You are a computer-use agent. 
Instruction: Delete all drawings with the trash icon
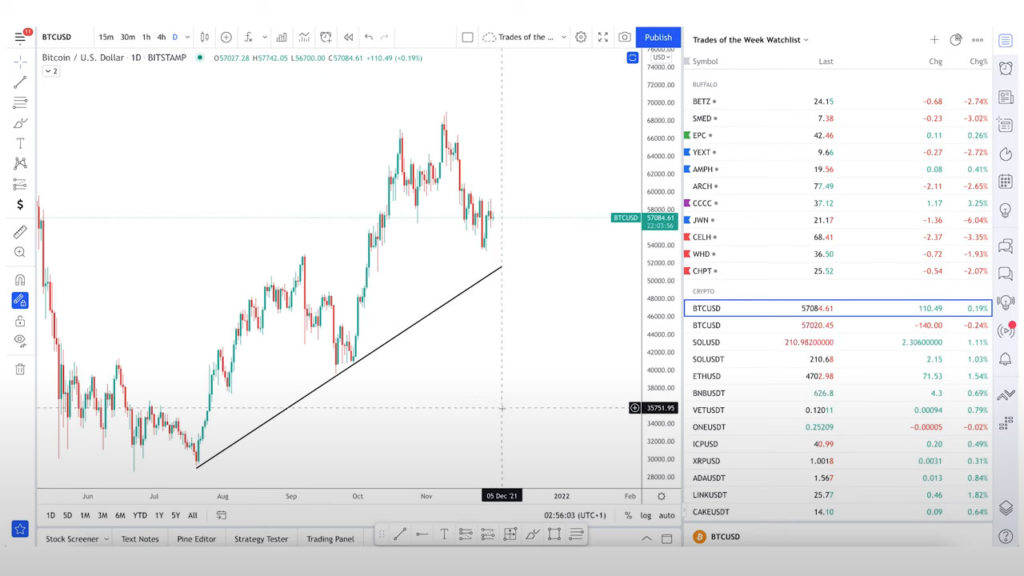[20, 369]
